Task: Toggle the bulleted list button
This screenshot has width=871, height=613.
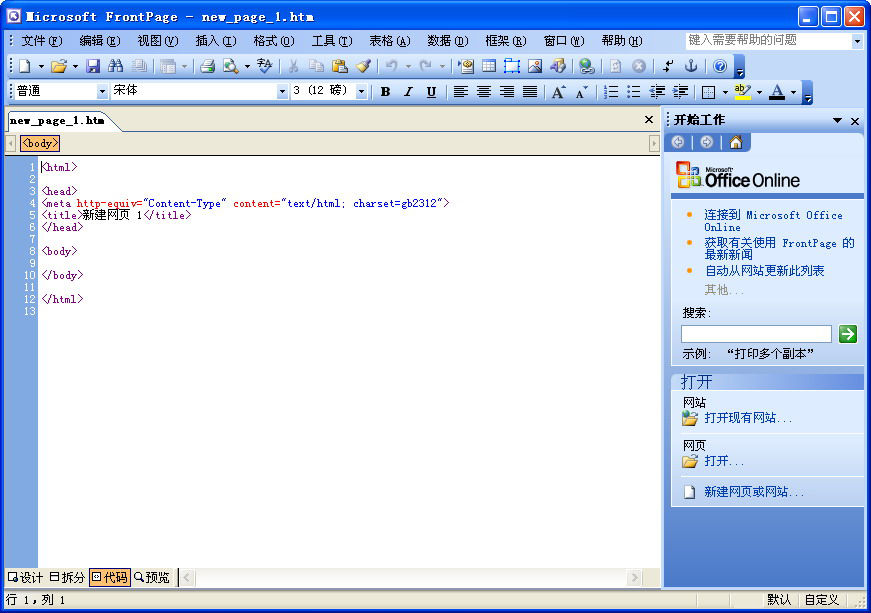Action: pyautogui.click(x=634, y=92)
